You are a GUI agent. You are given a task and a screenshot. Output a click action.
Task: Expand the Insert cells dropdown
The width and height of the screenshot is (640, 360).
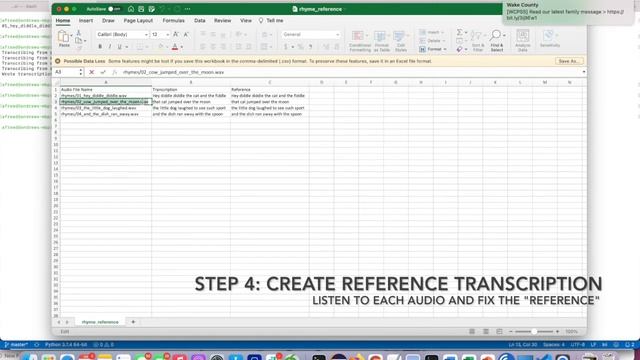(442, 32)
